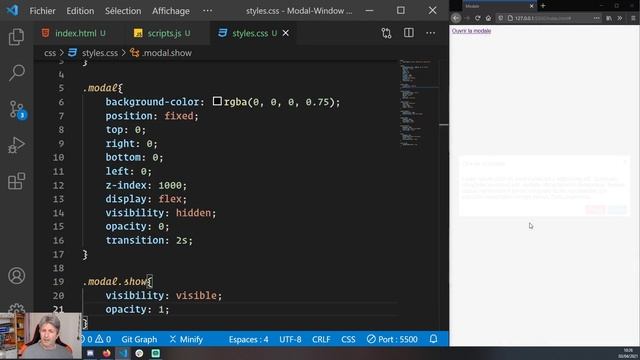Change encoding via UTF-8
The height and width of the screenshot is (360, 640).
pos(290,339)
